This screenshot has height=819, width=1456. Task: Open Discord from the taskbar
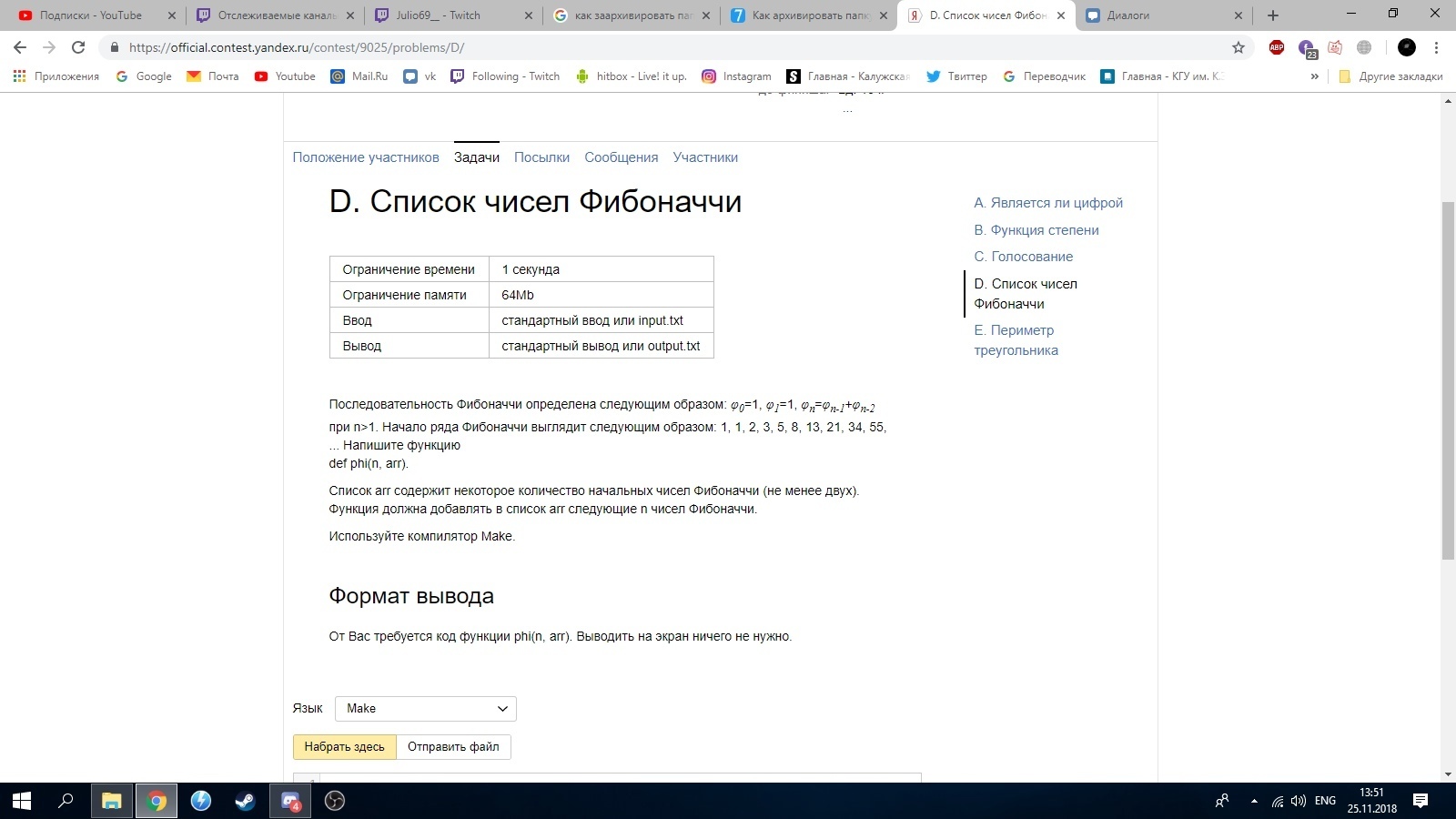[290, 801]
